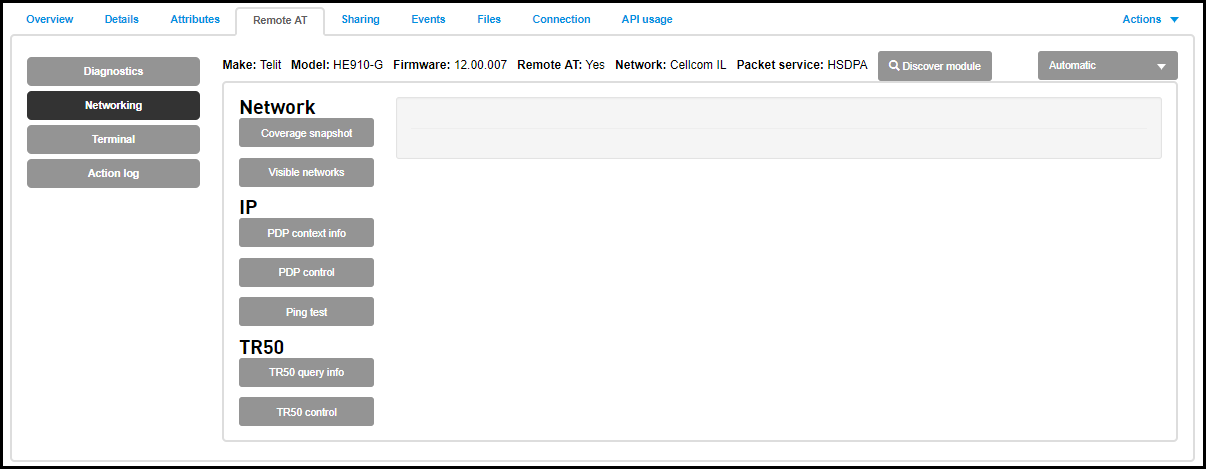Image resolution: width=1206 pixels, height=469 pixels.
Task: Expand the Actions menu
Action: 1151,19
